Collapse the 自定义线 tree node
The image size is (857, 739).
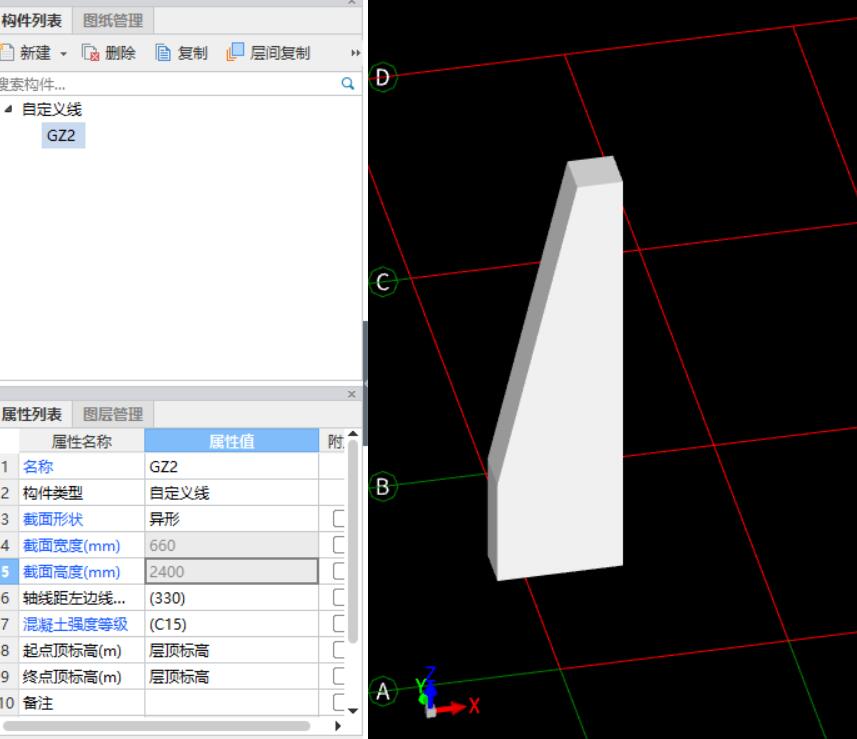(x=8, y=109)
